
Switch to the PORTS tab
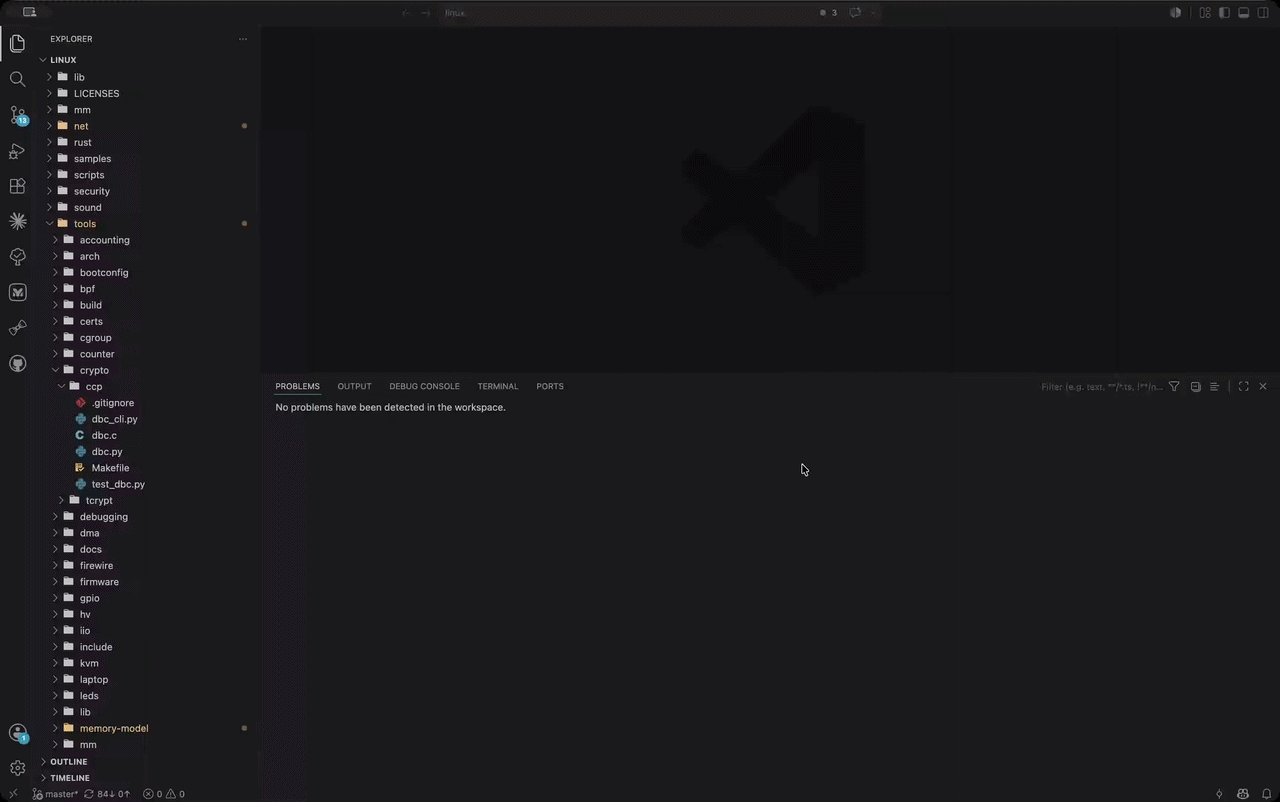(x=550, y=386)
